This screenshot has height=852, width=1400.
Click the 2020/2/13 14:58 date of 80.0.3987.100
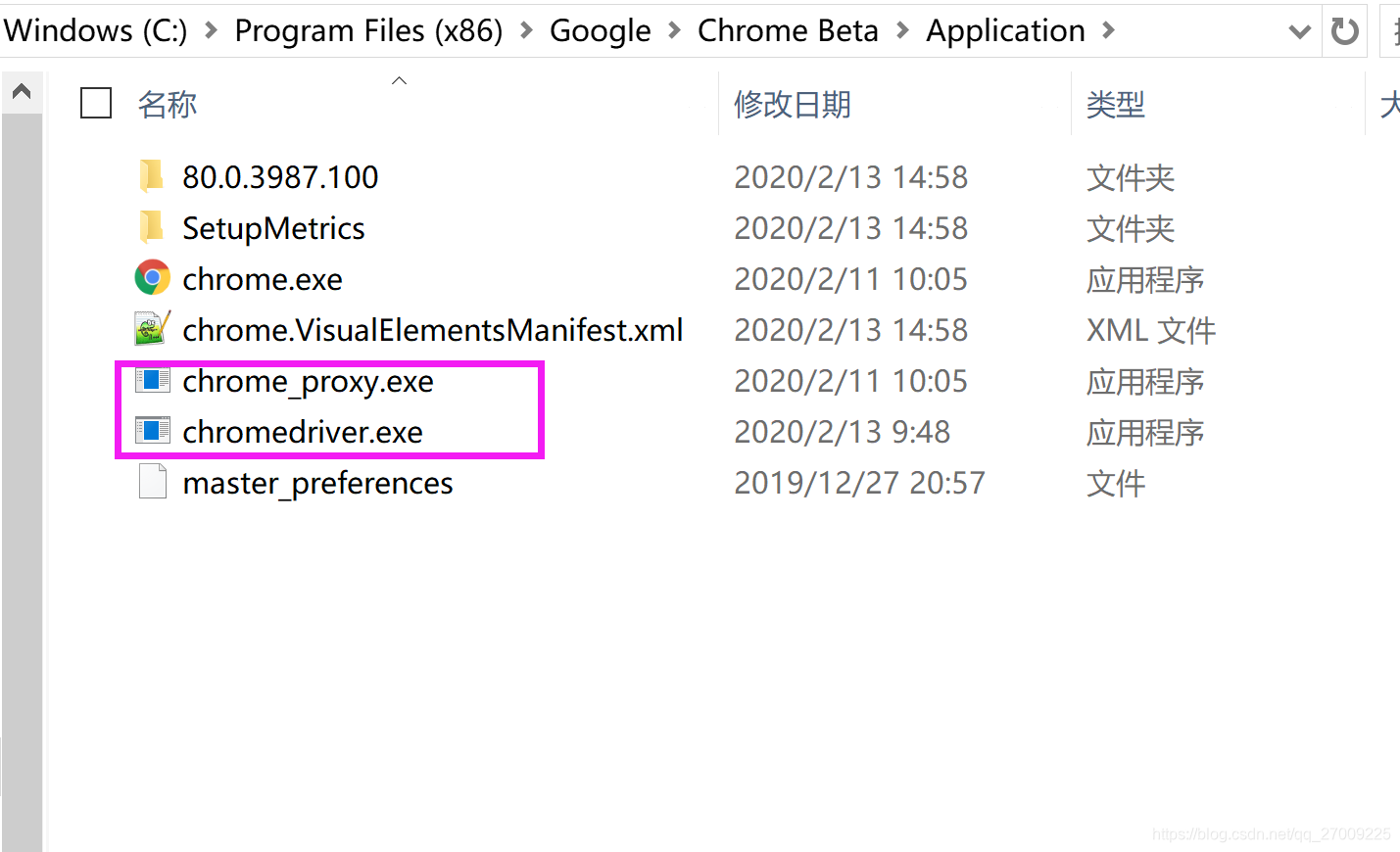(x=850, y=177)
